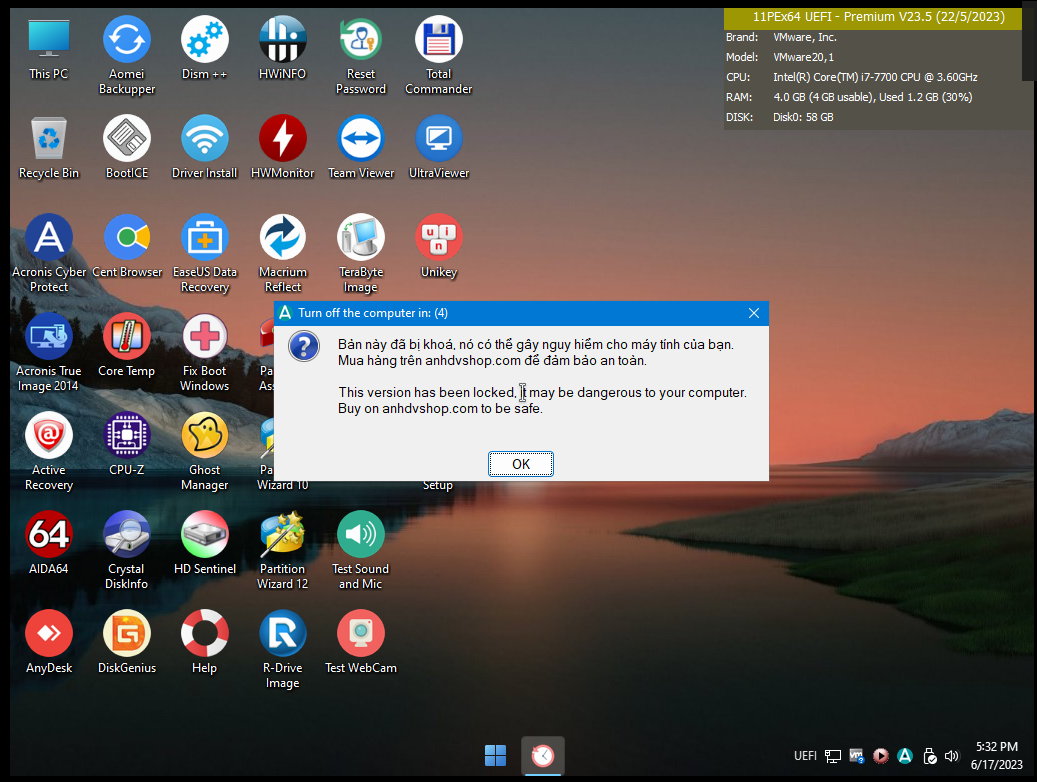Launch HWiNFO from the desktop
Screen dimensions: 1037x782
tap(282, 48)
